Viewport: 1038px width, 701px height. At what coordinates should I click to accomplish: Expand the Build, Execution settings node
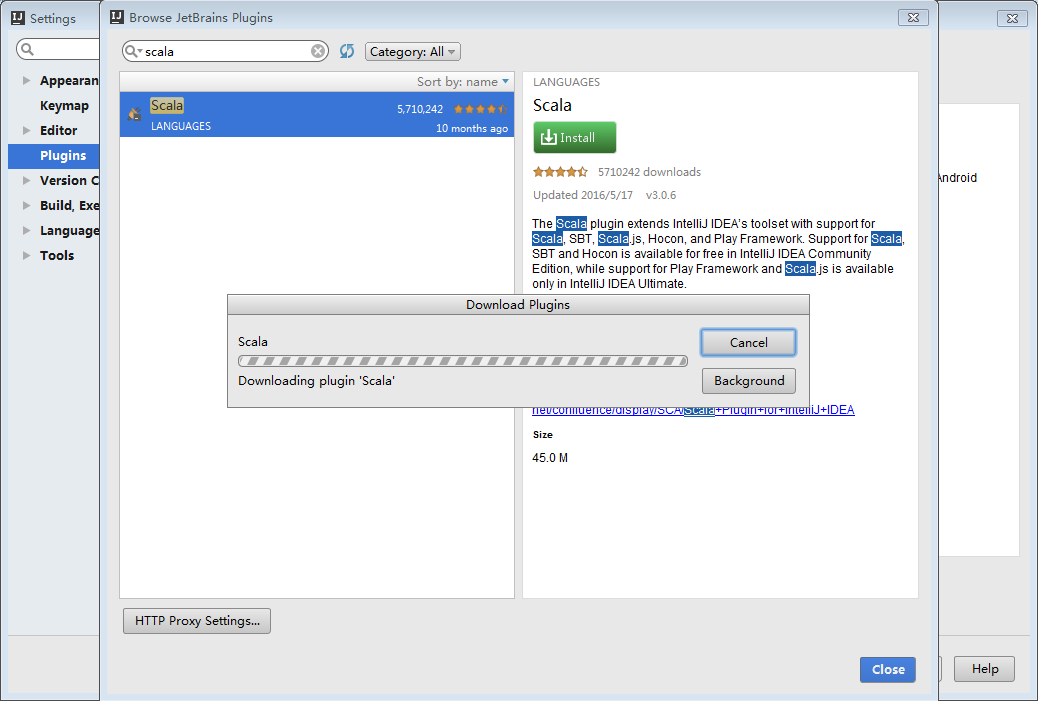point(26,205)
